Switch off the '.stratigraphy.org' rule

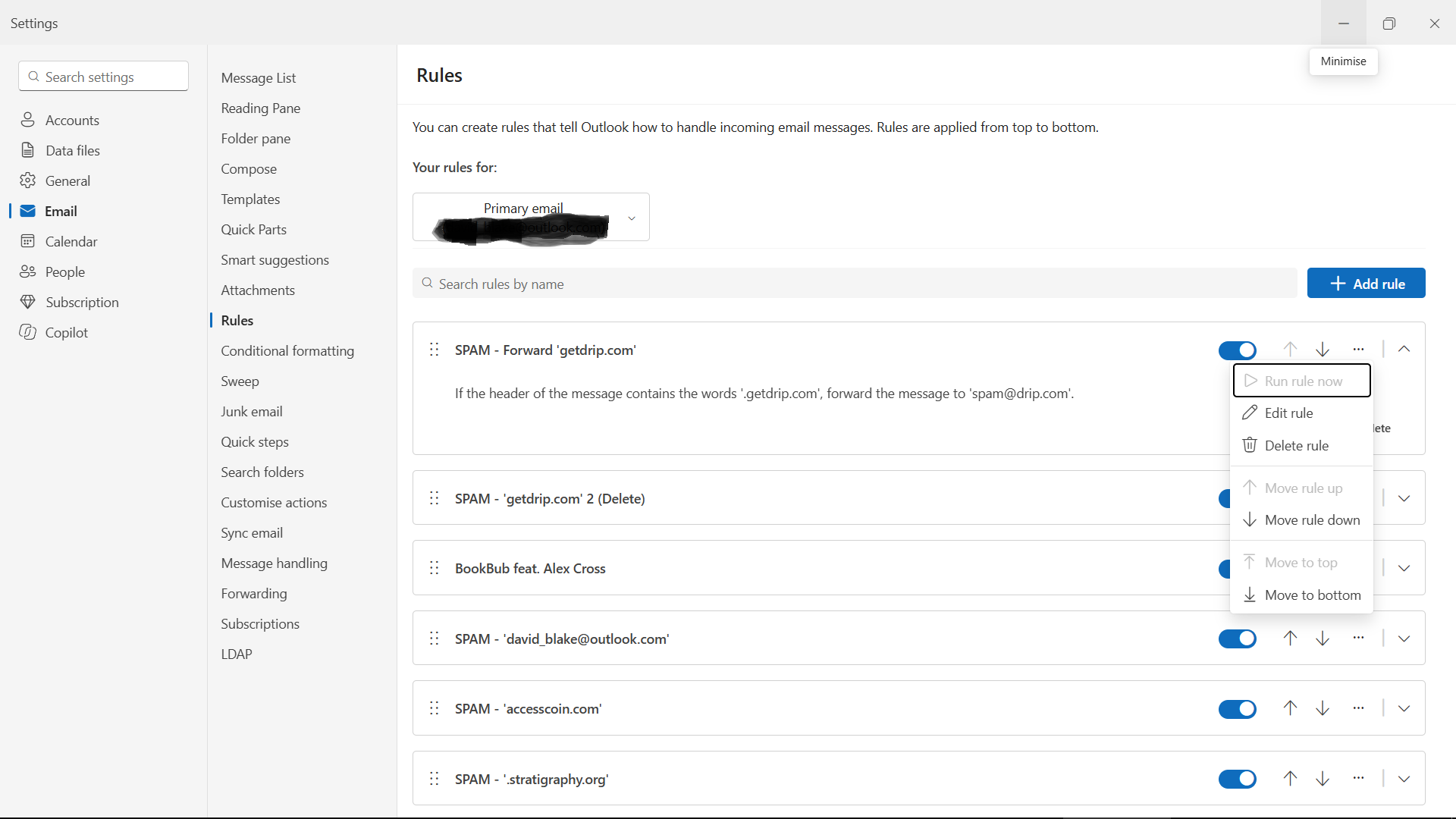coord(1237,779)
